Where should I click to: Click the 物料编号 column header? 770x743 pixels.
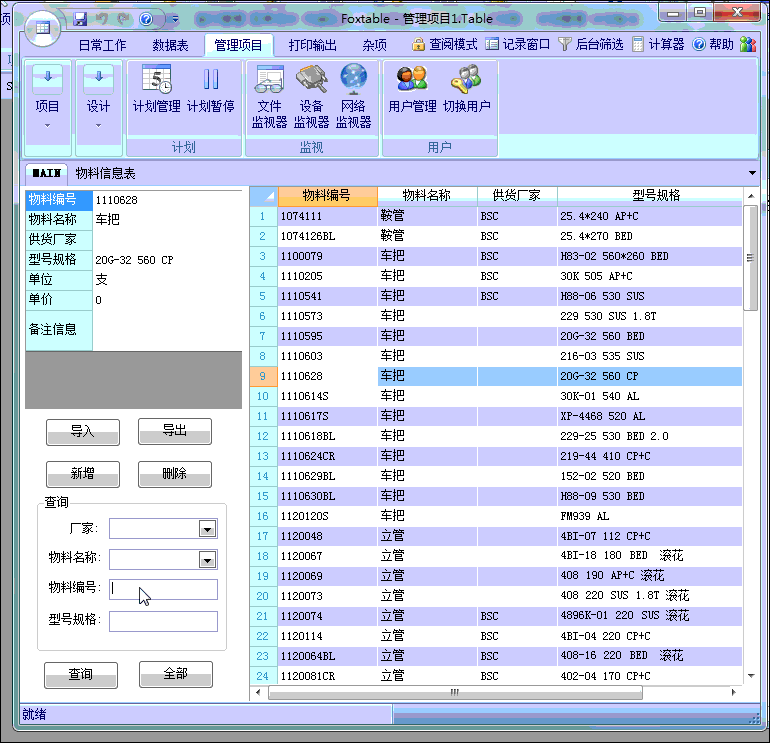coord(328,196)
